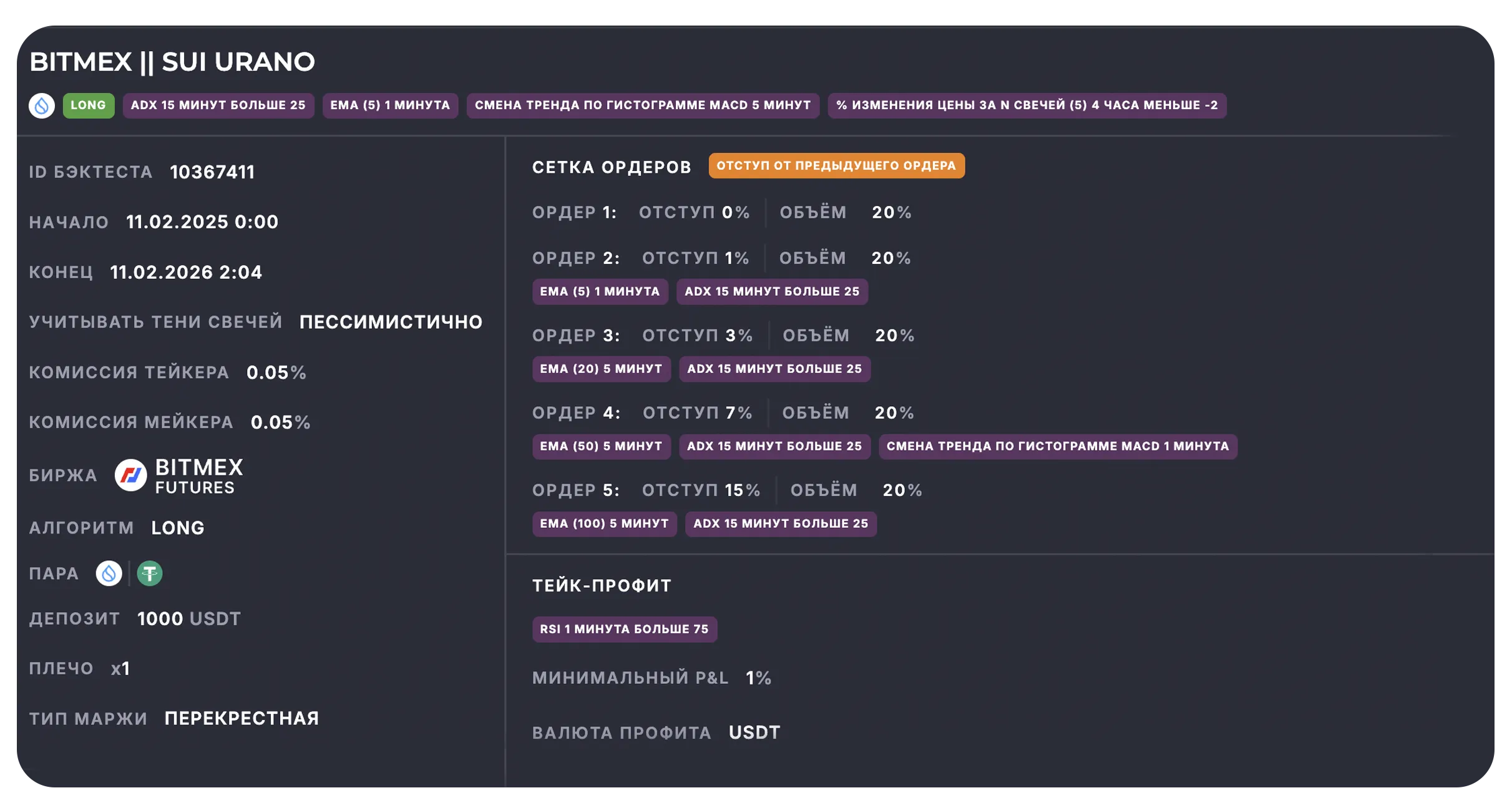Switch to the ТЕЙК-ПРОФИТ section
This screenshot has width=1512, height=808.
pos(601,585)
